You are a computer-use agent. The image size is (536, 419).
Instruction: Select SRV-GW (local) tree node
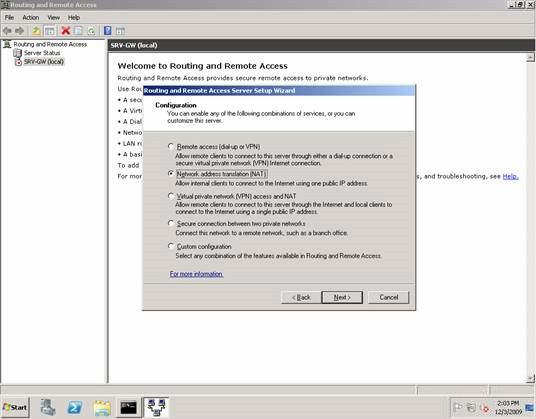[x=44, y=62]
